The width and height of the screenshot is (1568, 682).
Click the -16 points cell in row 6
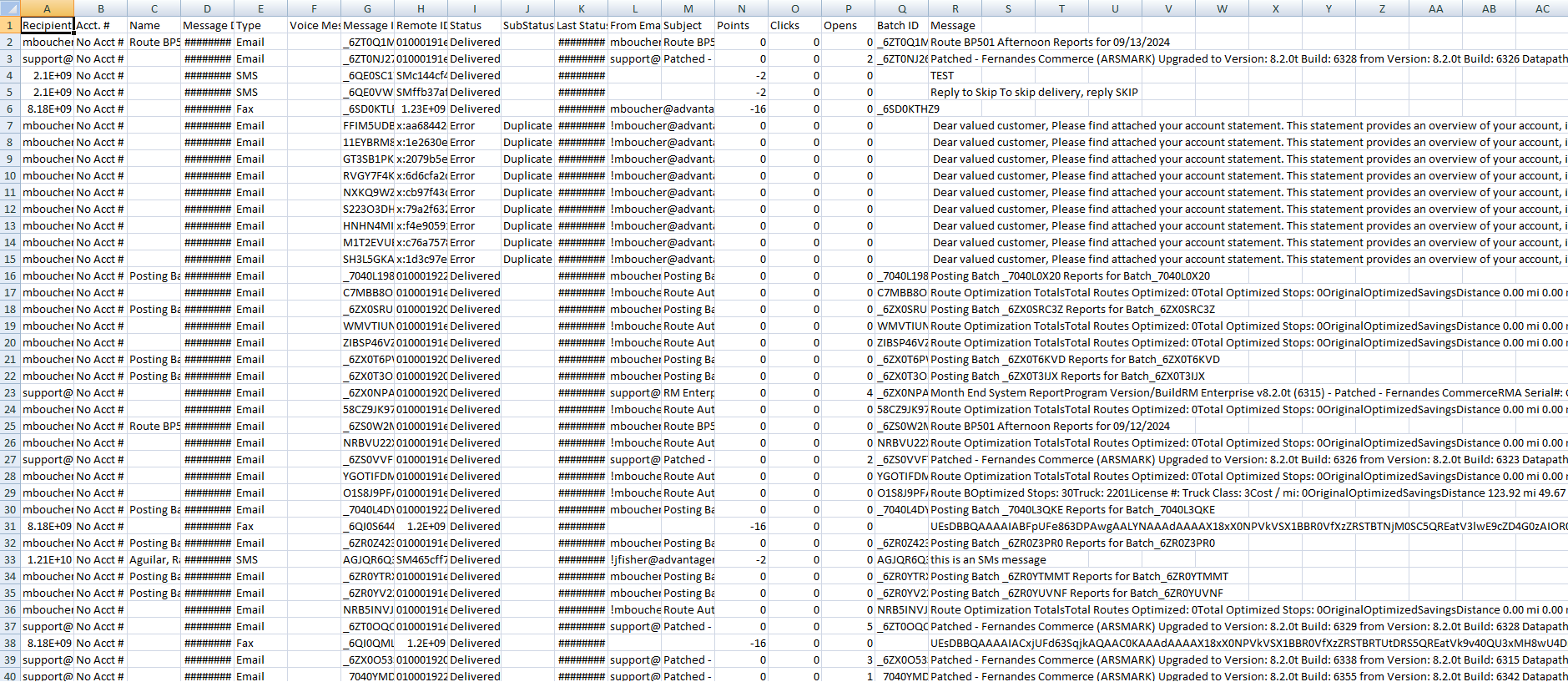(741, 109)
